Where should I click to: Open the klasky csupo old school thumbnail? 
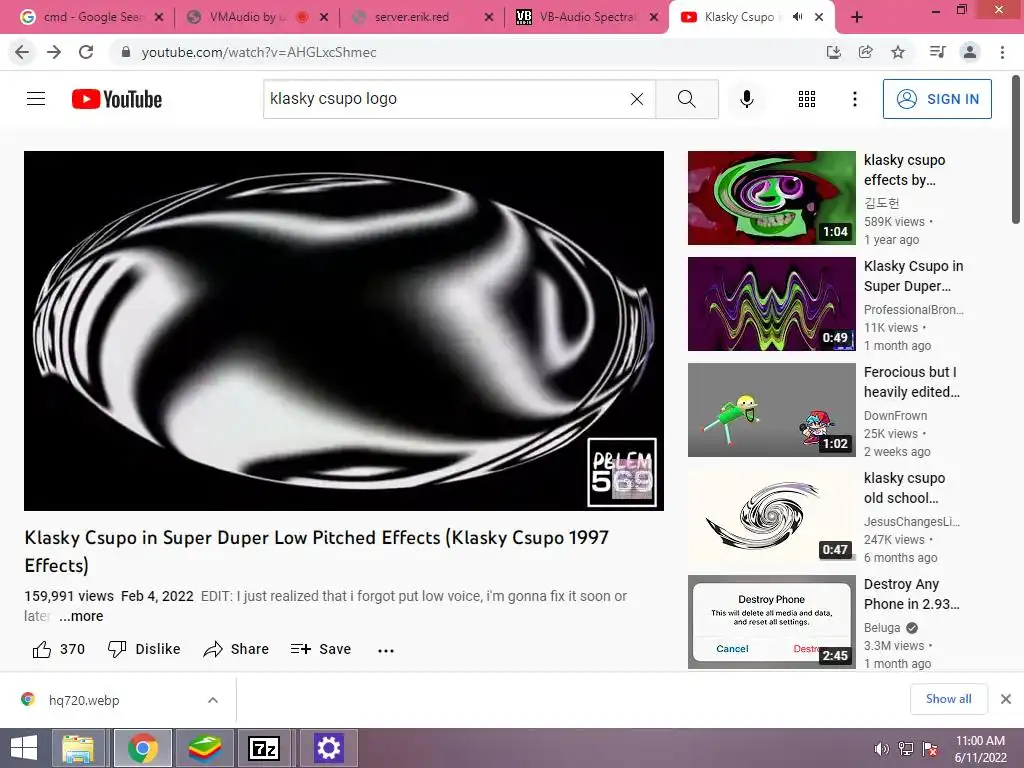(771, 516)
